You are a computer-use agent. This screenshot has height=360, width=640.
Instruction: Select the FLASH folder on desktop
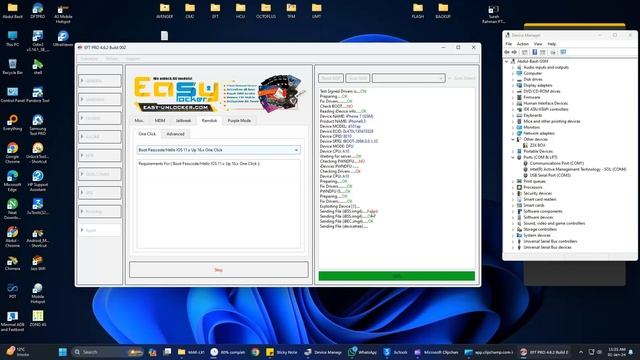tap(418, 11)
